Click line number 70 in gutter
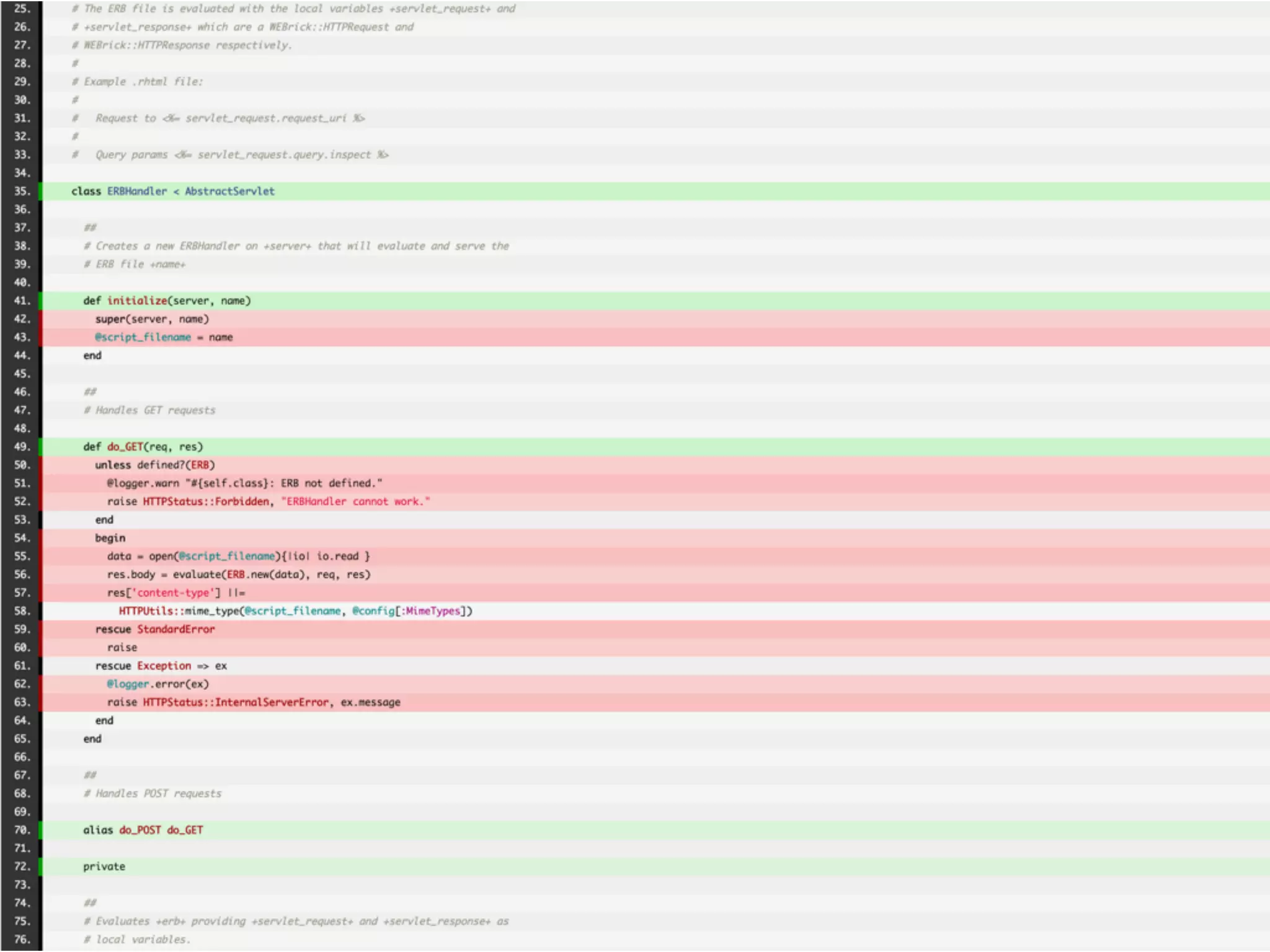The width and height of the screenshot is (1270, 952). (x=22, y=830)
